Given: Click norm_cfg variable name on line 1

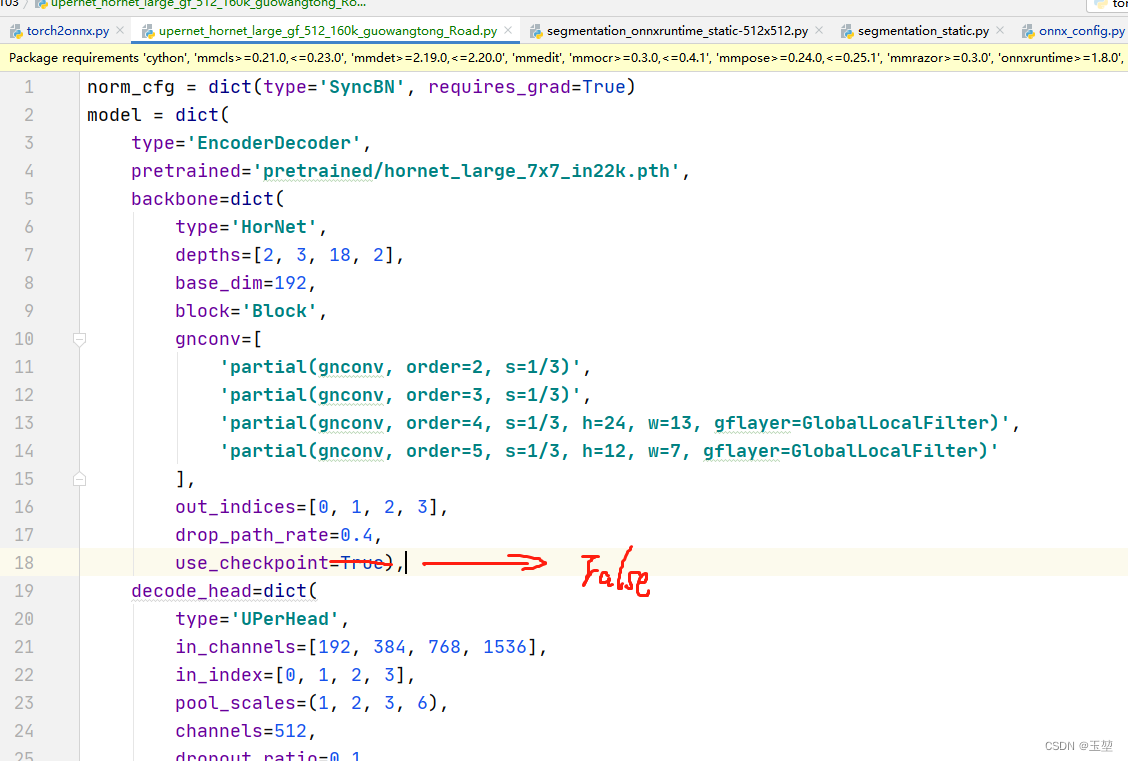Looking at the screenshot, I should point(131,87).
